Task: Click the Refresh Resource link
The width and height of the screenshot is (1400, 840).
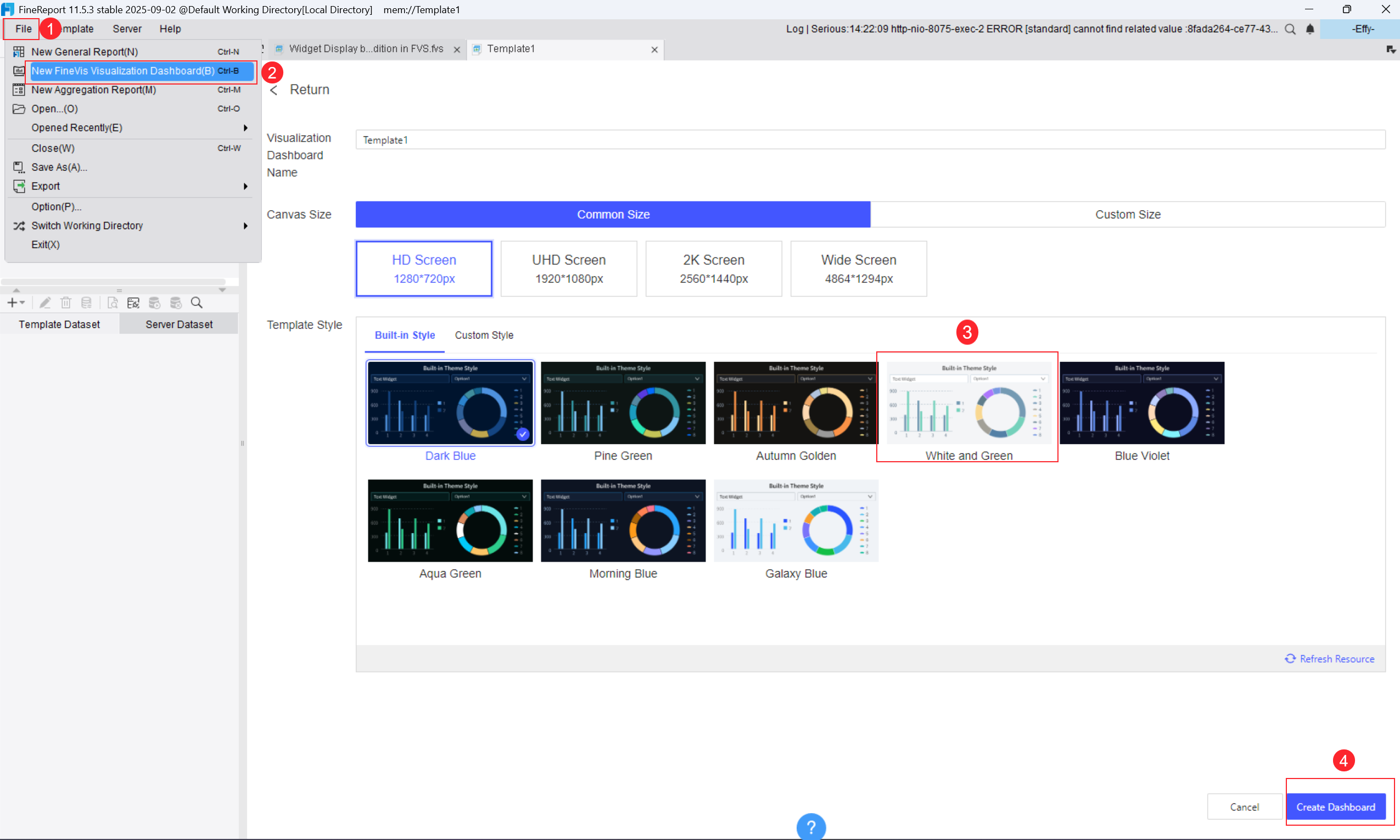Action: click(x=1329, y=659)
